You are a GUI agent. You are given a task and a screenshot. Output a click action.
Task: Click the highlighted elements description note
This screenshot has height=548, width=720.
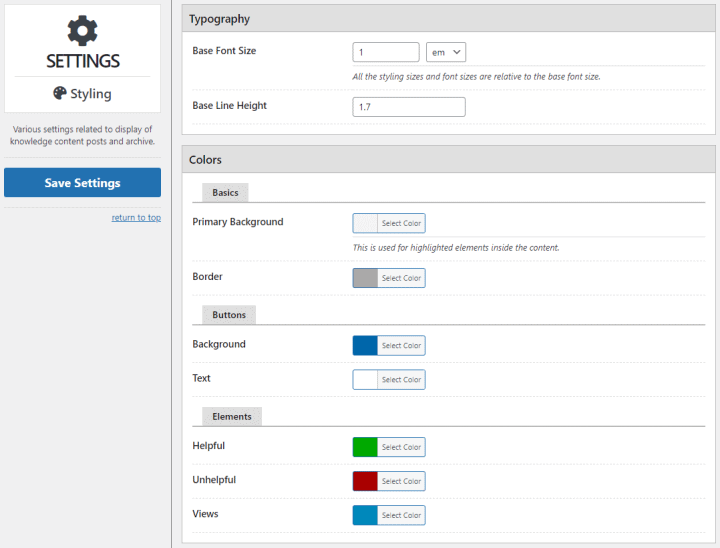click(x=456, y=248)
